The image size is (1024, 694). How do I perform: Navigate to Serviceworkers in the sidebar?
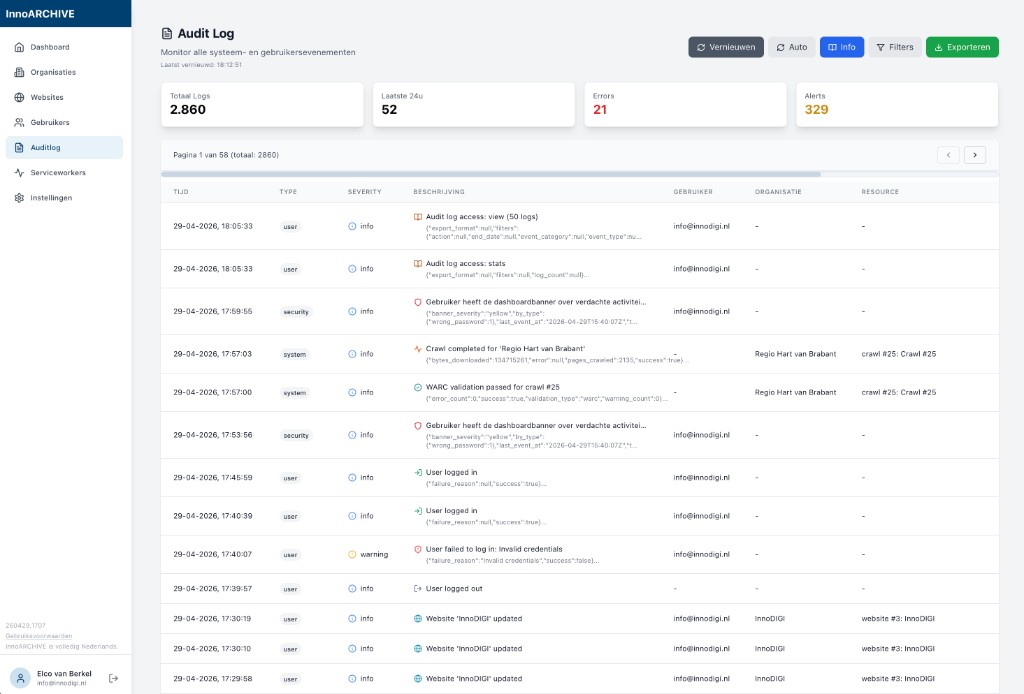58,173
